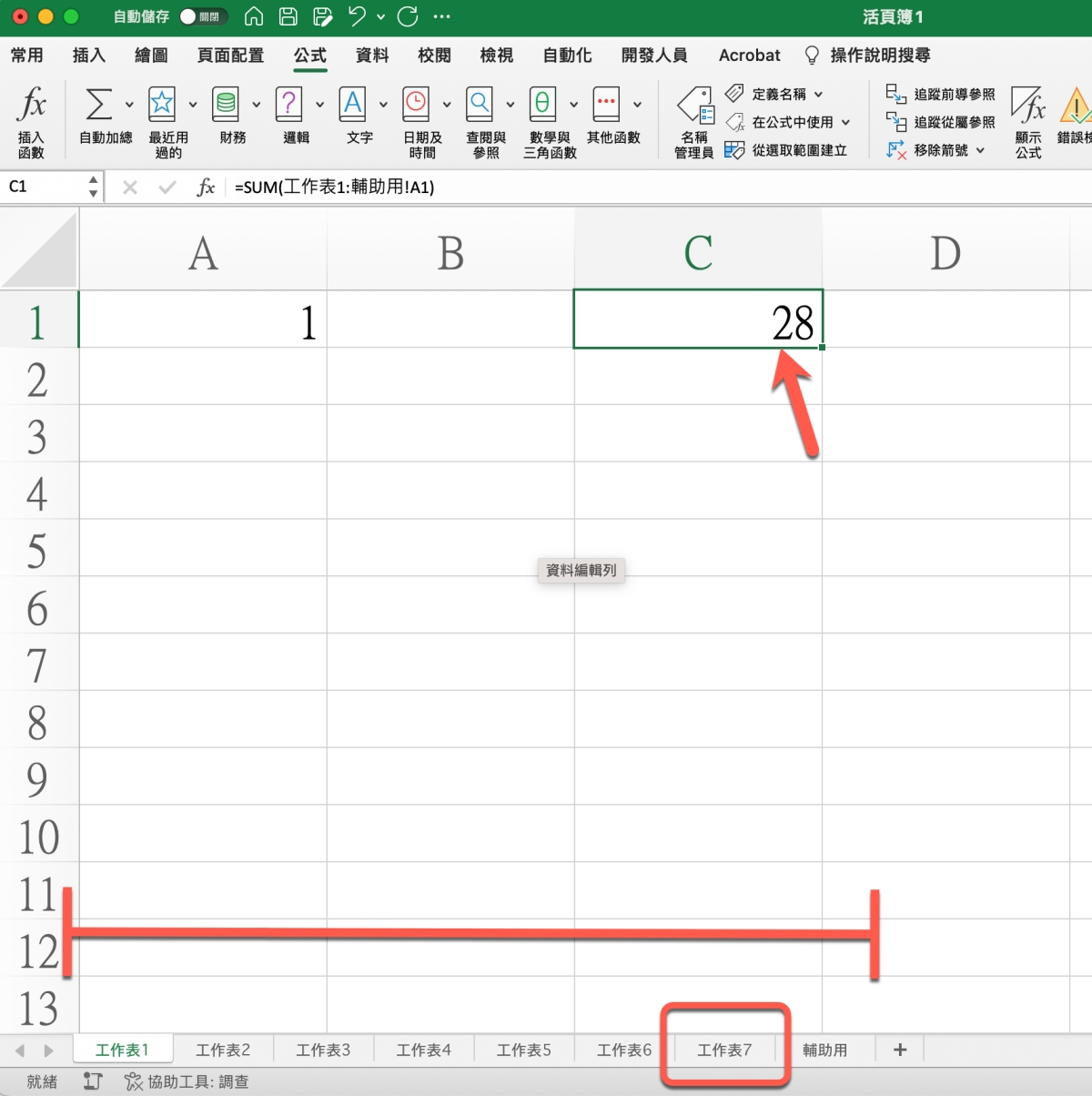
Task: Expand the Text functions dropdown arrow
Action: 383,105
